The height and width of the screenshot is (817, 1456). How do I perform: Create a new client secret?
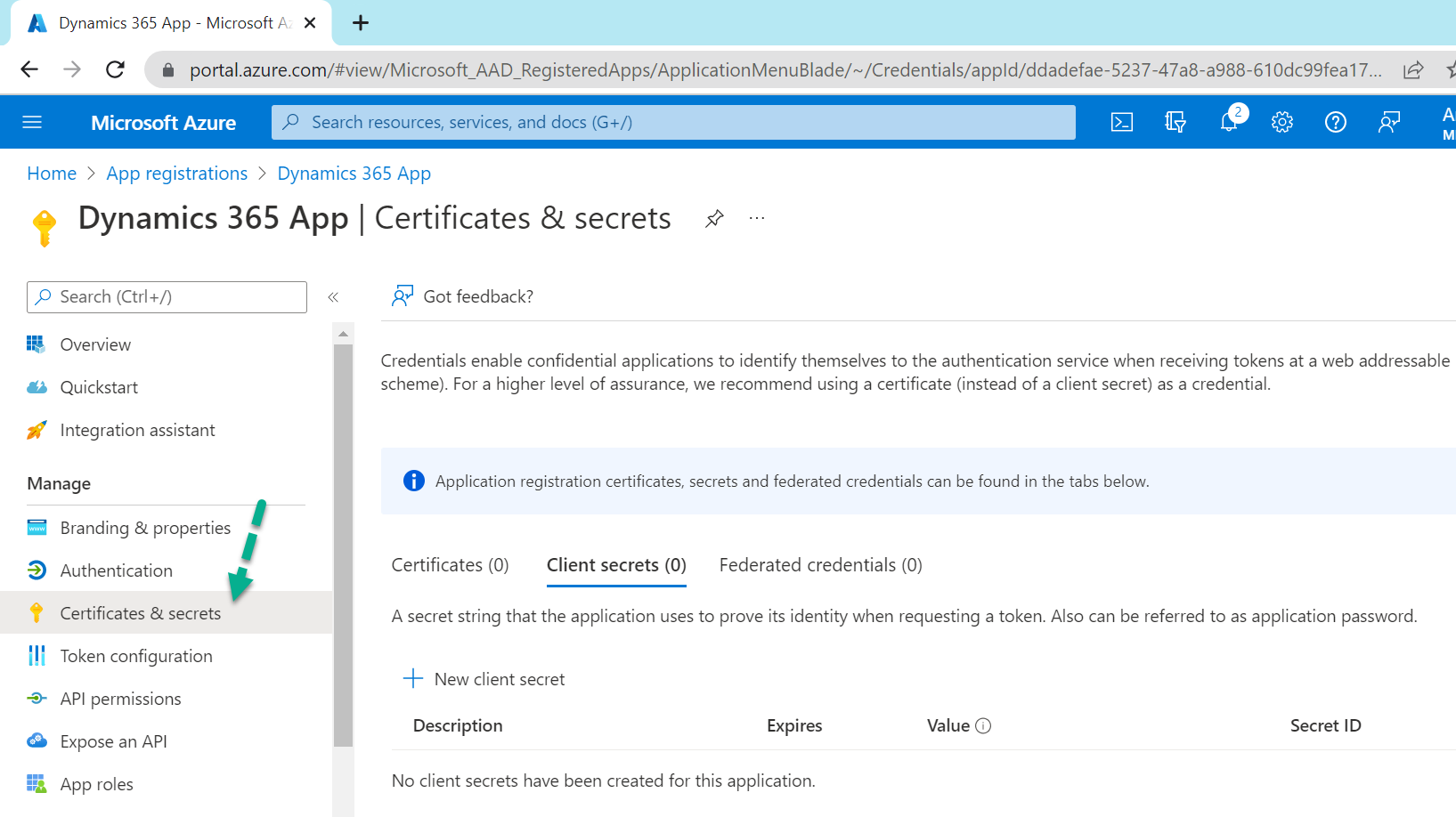[x=484, y=678]
